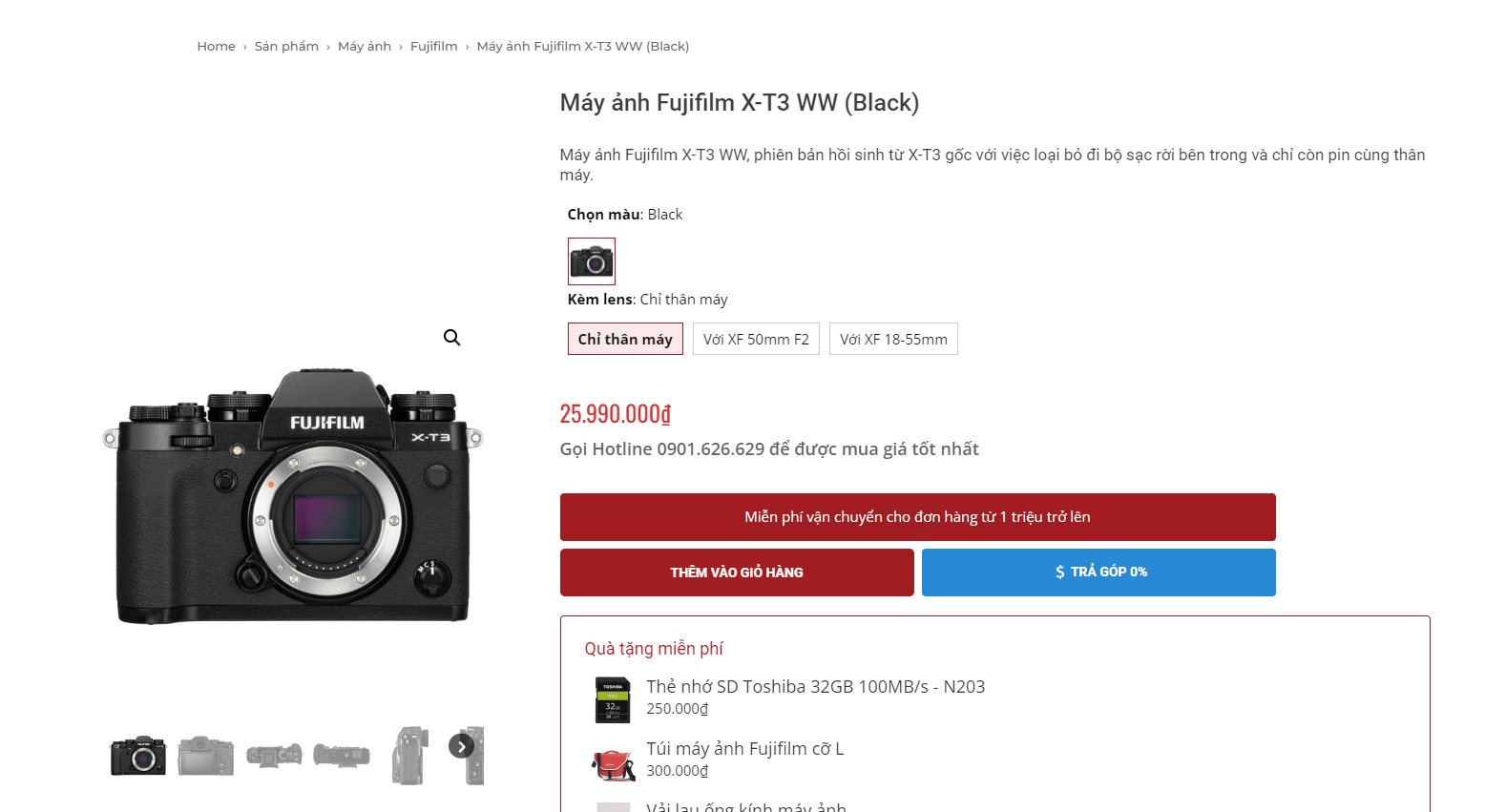Screen dimensions: 1485x812
Task: Click the main Fujifilm X-T3 product image
Action: tap(293, 496)
